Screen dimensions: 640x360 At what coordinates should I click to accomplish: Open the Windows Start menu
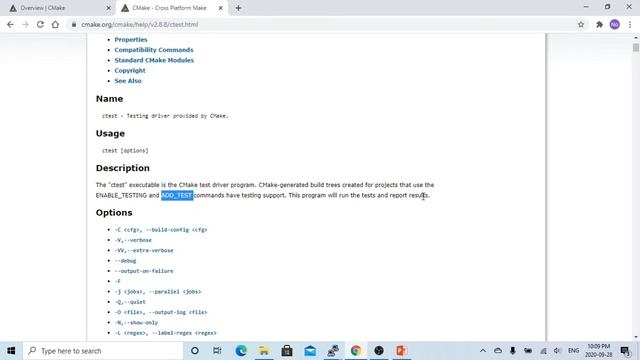click(11, 351)
